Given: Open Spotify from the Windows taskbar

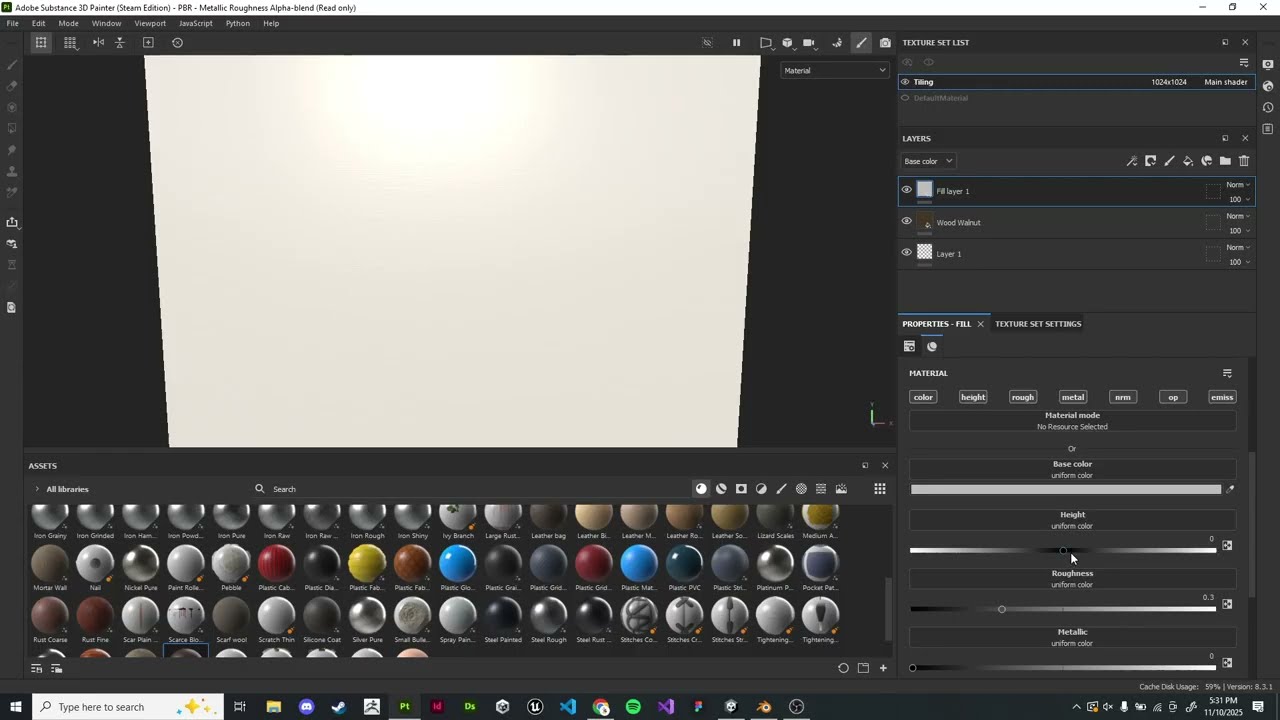Looking at the screenshot, I should pyautogui.click(x=633, y=707).
